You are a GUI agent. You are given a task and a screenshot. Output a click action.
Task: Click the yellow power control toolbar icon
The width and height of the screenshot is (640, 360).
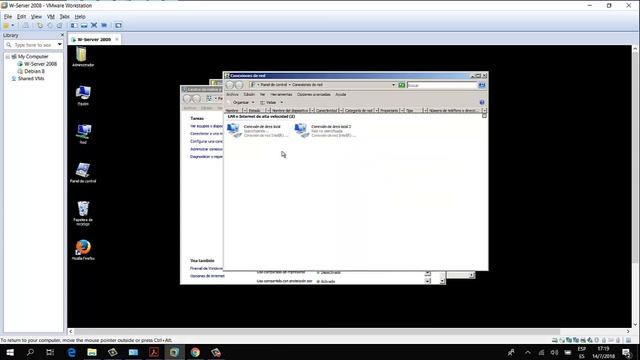6,25
